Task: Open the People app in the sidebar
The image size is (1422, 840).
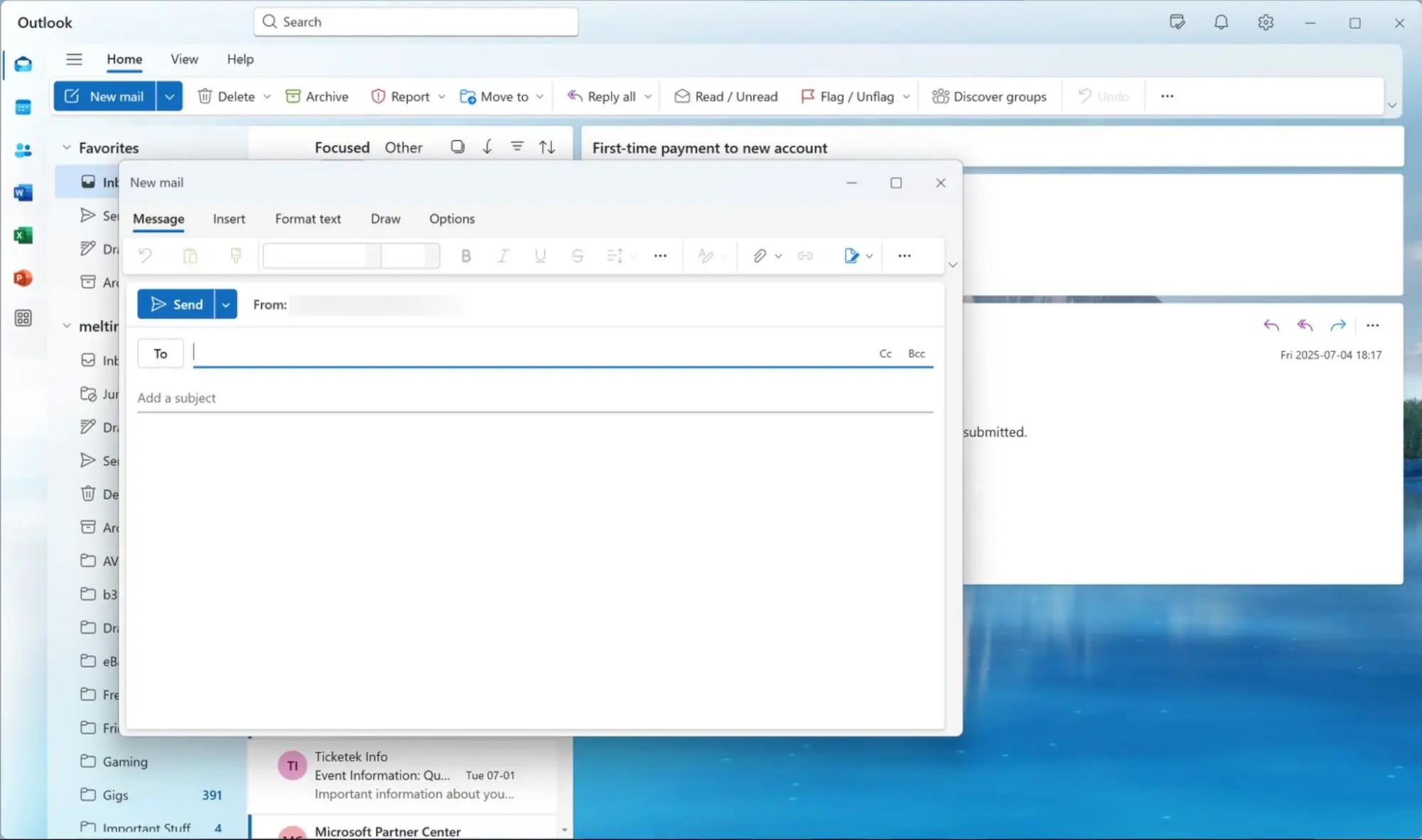Action: (x=23, y=149)
